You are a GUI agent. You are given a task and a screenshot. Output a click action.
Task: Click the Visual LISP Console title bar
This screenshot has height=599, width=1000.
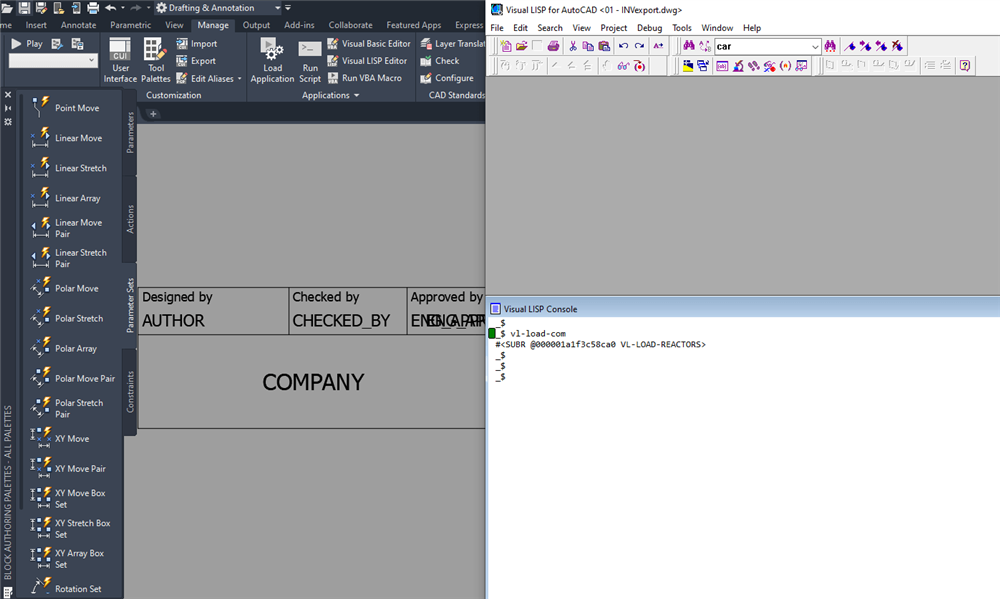[743, 309]
